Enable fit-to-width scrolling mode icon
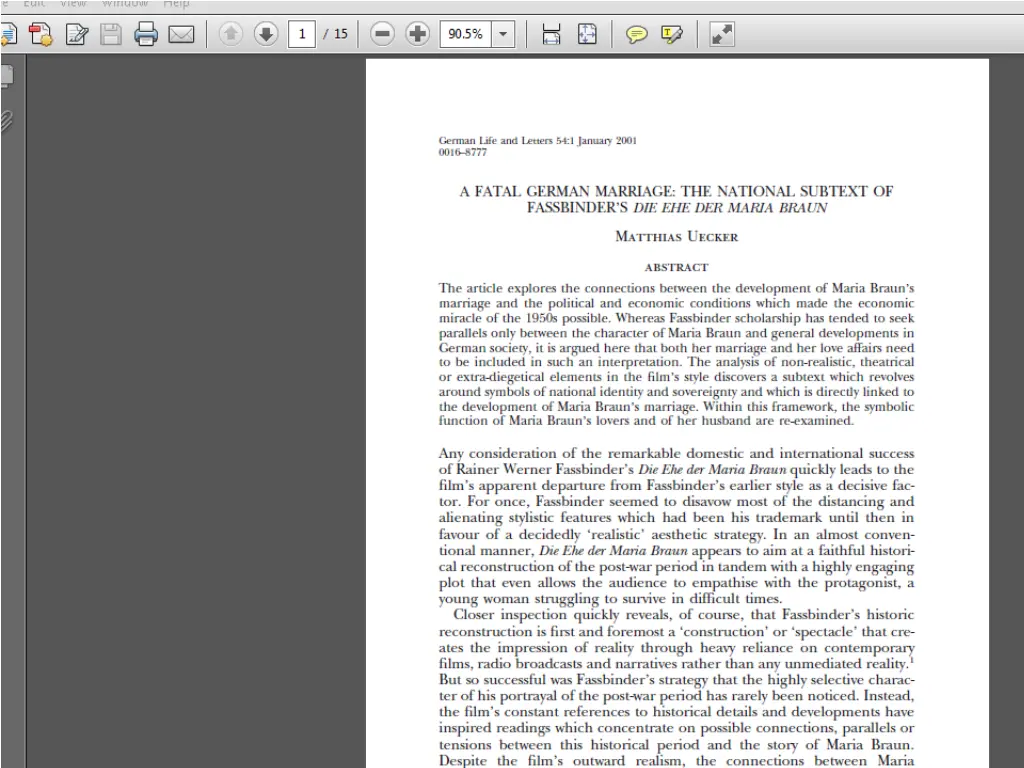 tap(551, 34)
